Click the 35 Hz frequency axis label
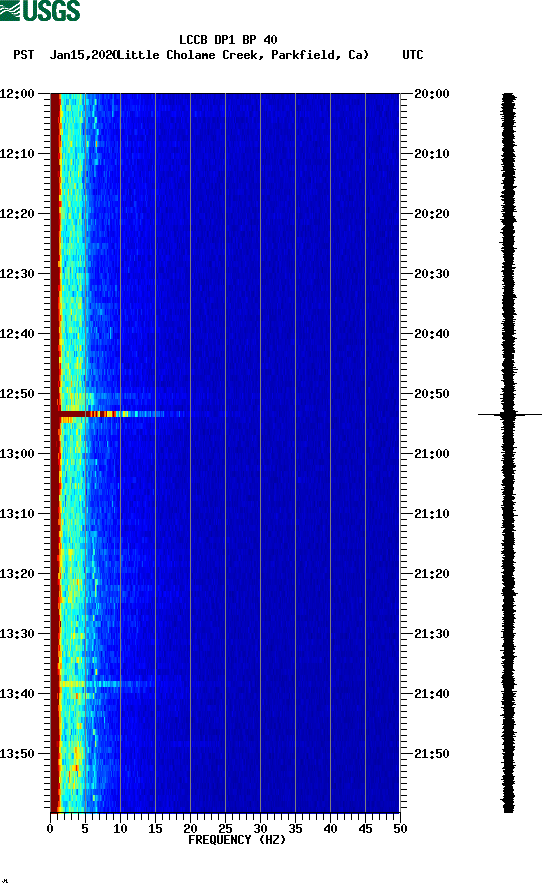 pos(295,829)
